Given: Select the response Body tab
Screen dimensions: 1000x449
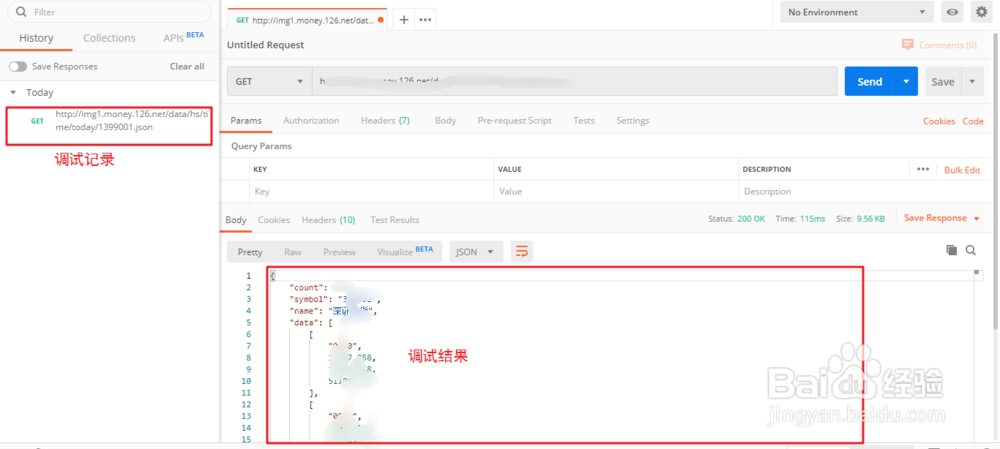Looking at the screenshot, I should 236,220.
